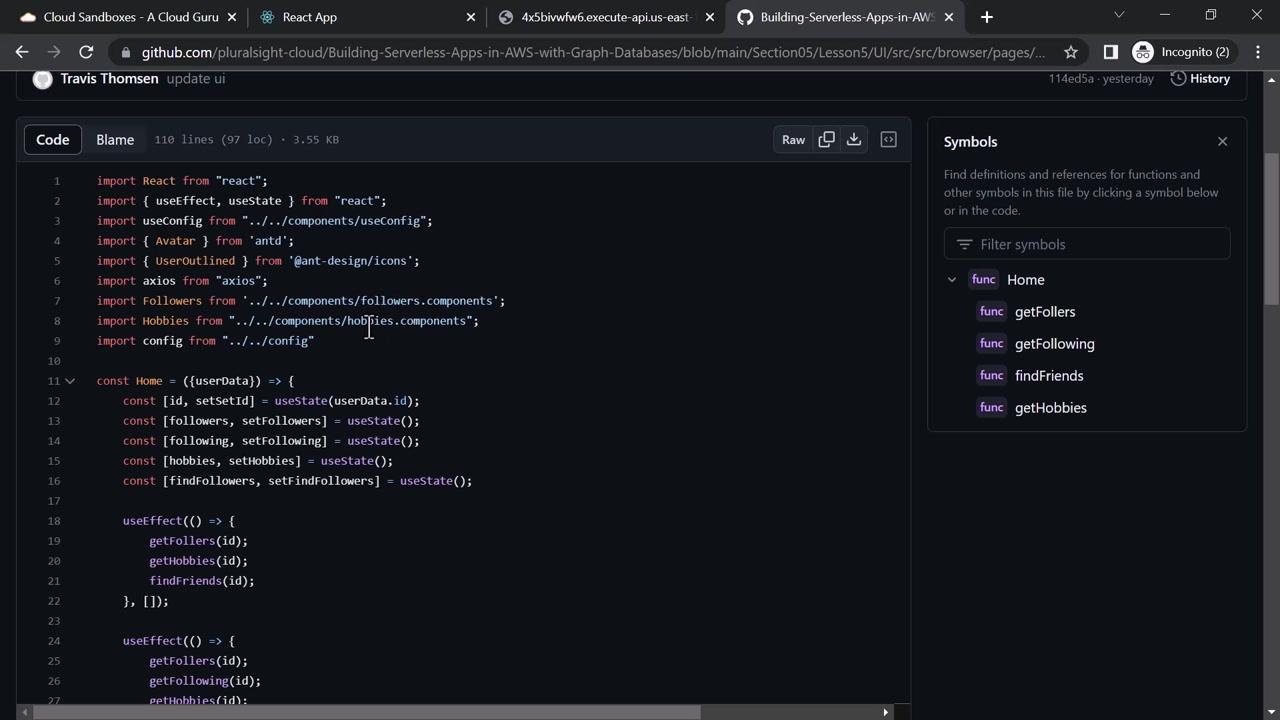
Task: Jump to getHobbies symbol
Action: tap(1050, 408)
